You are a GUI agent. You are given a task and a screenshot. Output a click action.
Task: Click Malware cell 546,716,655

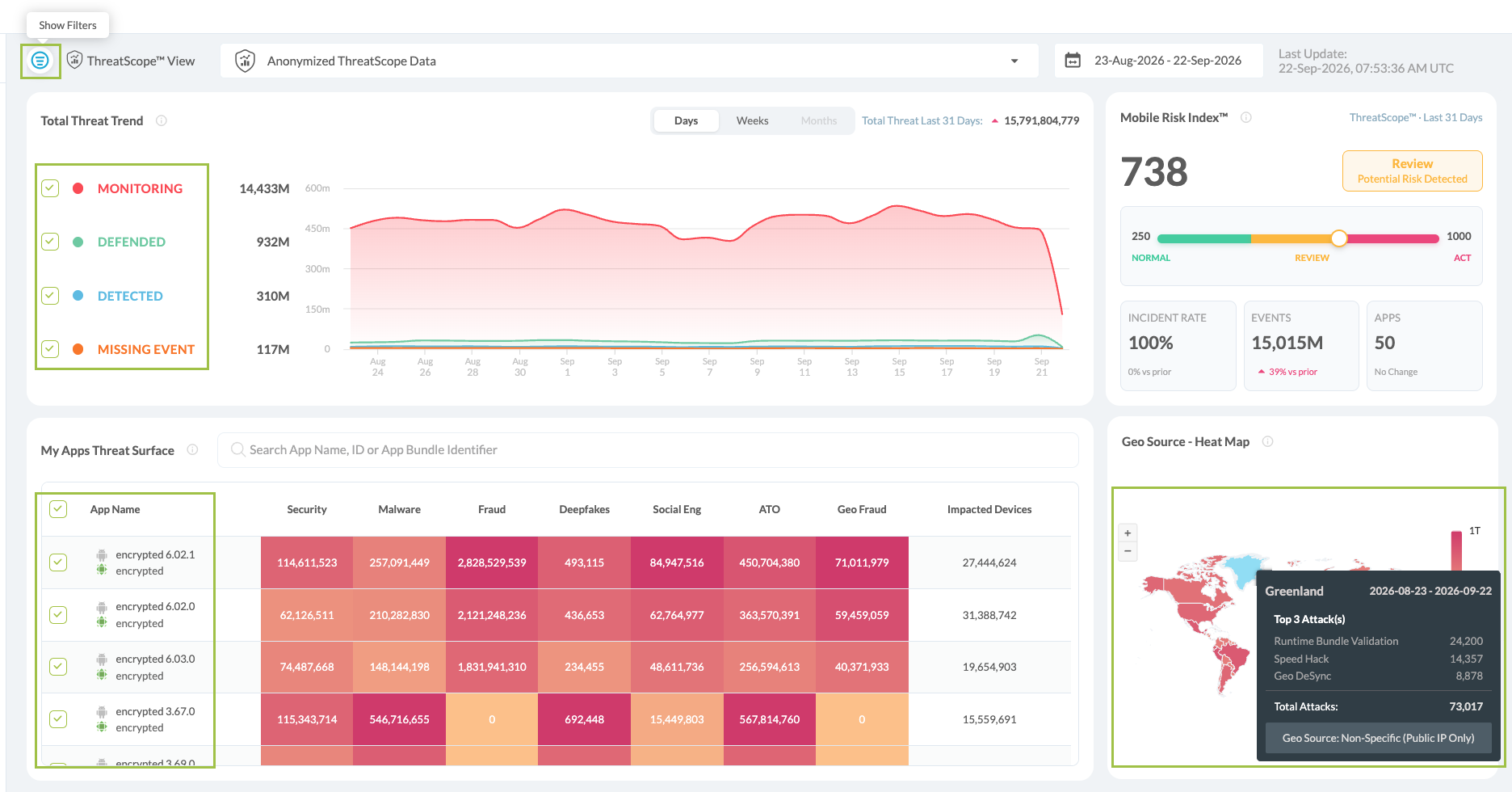point(399,719)
